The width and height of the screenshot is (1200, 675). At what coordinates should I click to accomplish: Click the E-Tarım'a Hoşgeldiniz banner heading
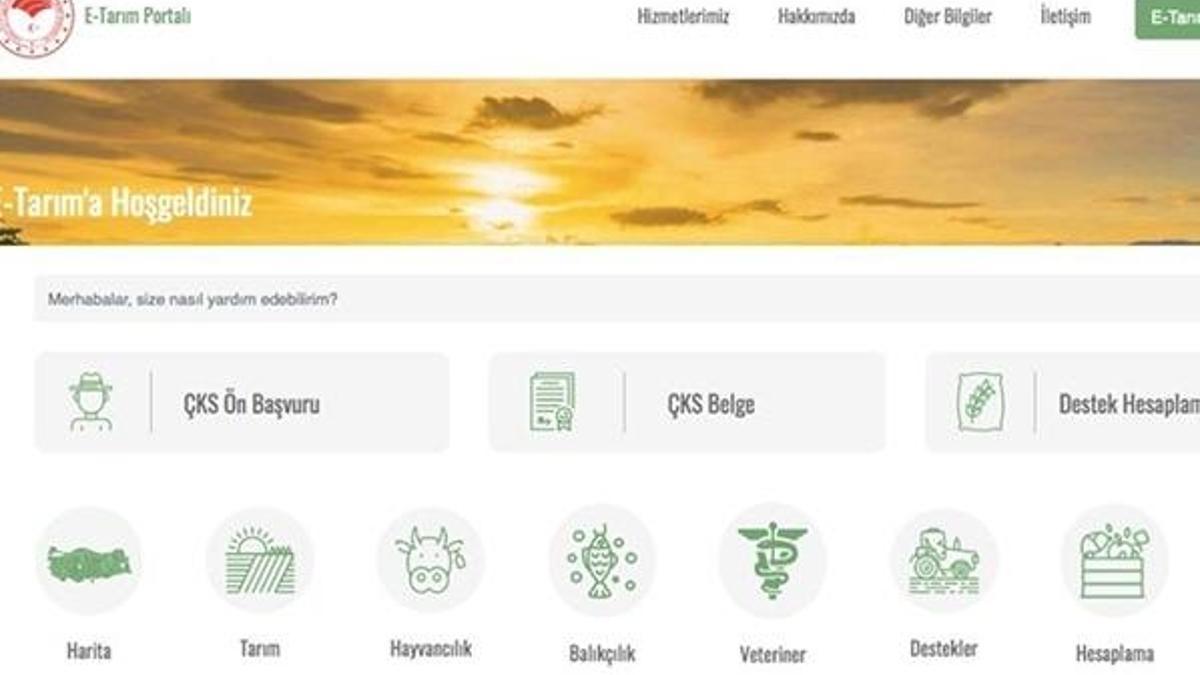126,203
